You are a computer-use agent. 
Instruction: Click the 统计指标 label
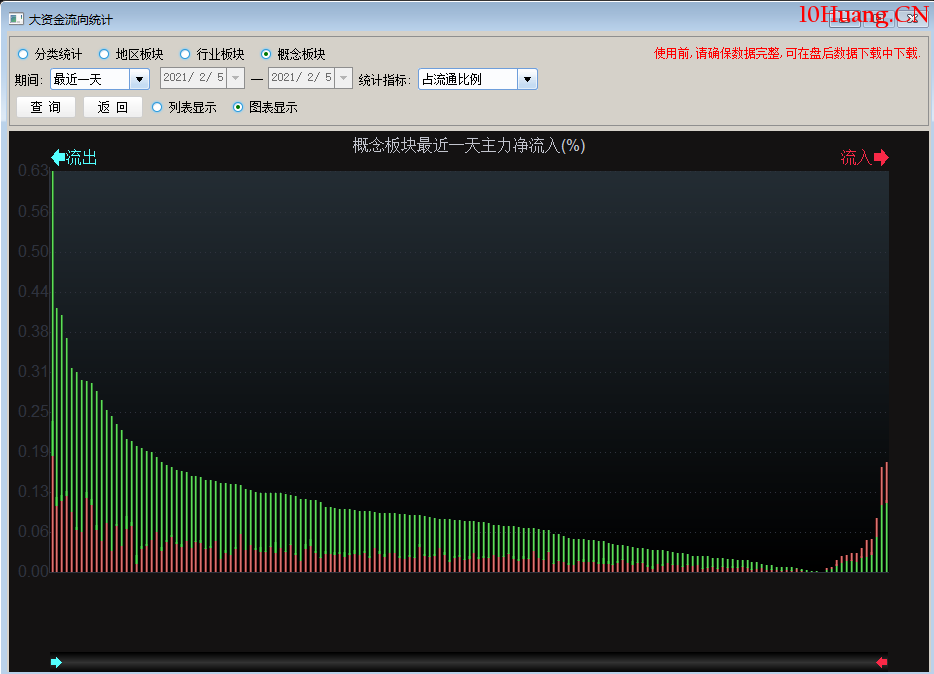[x=385, y=80]
